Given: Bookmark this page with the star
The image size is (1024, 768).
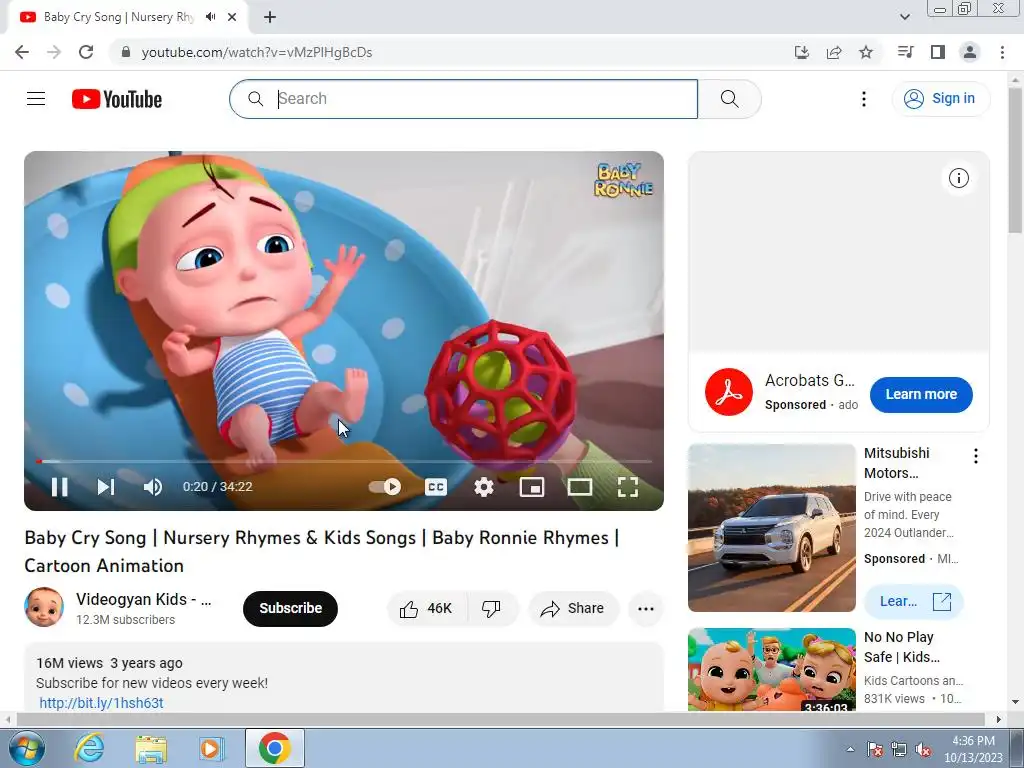Looking at the screenshot, I should (866, 52).
